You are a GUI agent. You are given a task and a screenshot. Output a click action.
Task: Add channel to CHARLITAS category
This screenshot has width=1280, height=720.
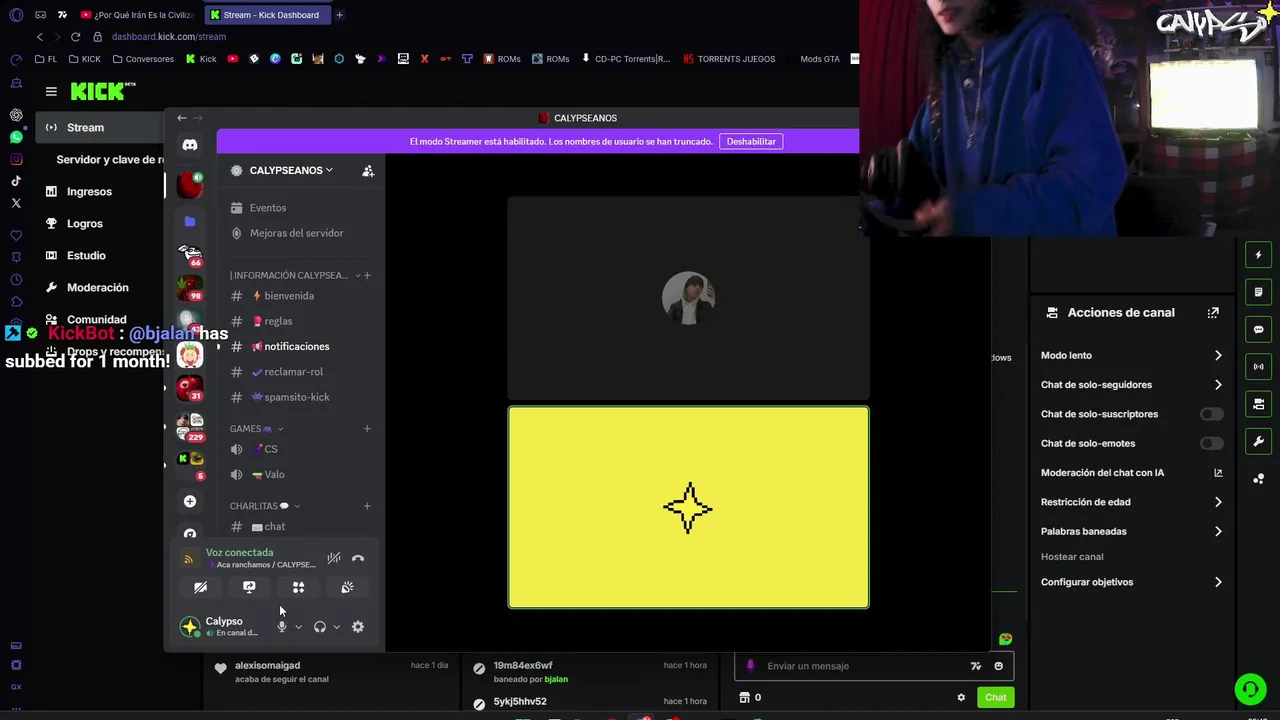[x=367, y=506]
